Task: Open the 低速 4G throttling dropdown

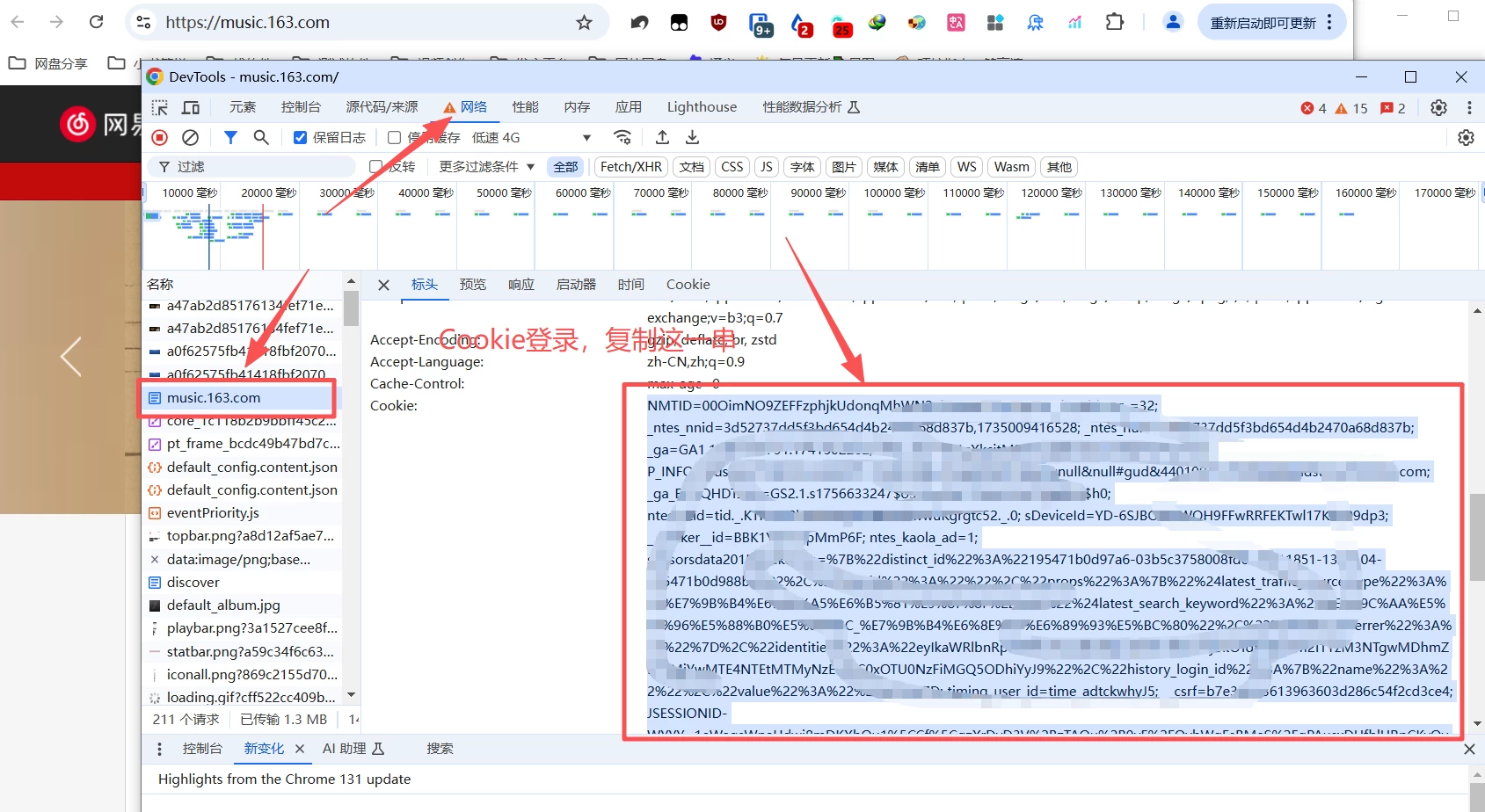Action: [531, 138]
